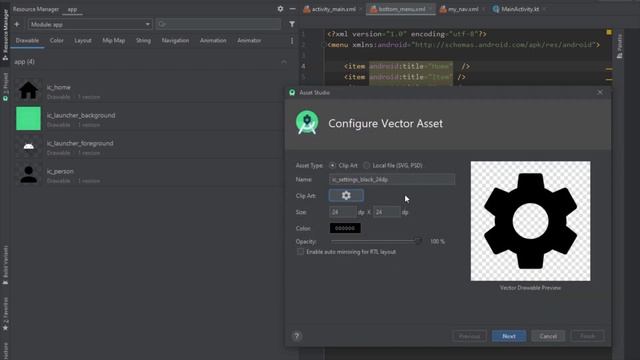Screen dimensions: 640x360
Task: Select the ic_launcher_foreground drawable icon
Action: (28, 146)
